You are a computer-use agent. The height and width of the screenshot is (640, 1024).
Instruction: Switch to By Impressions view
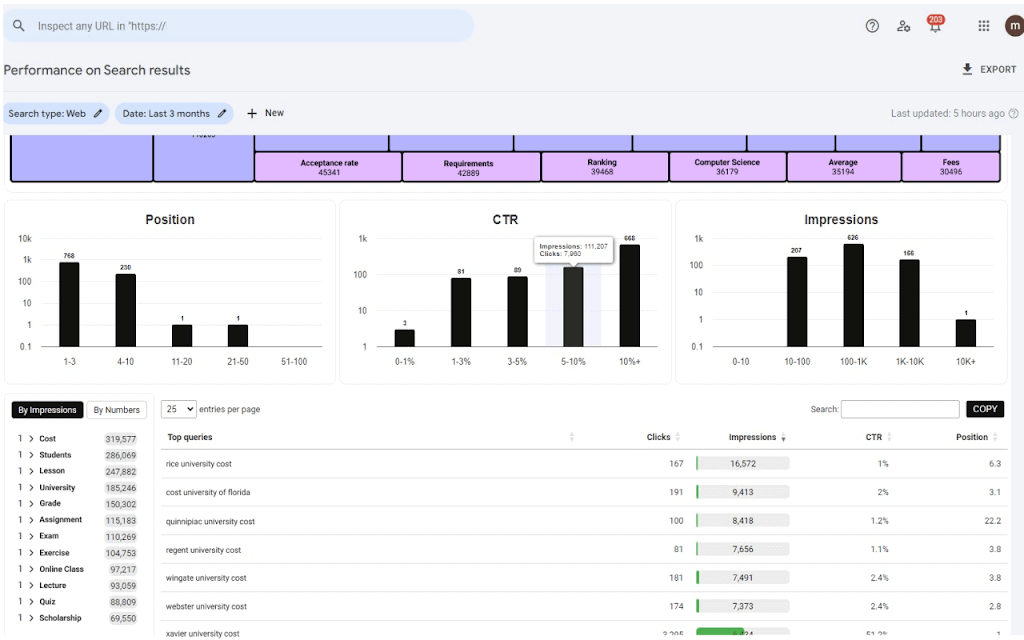[47, 410]
